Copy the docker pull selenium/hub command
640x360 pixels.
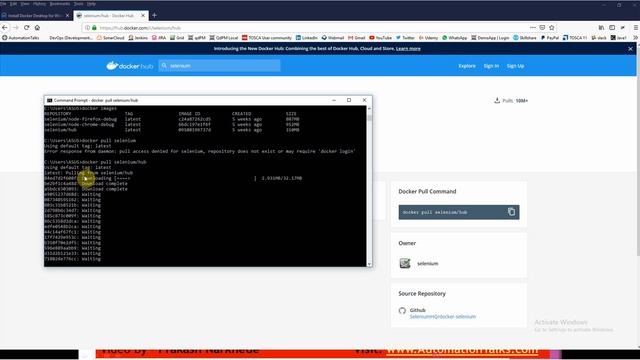(511, 212)
